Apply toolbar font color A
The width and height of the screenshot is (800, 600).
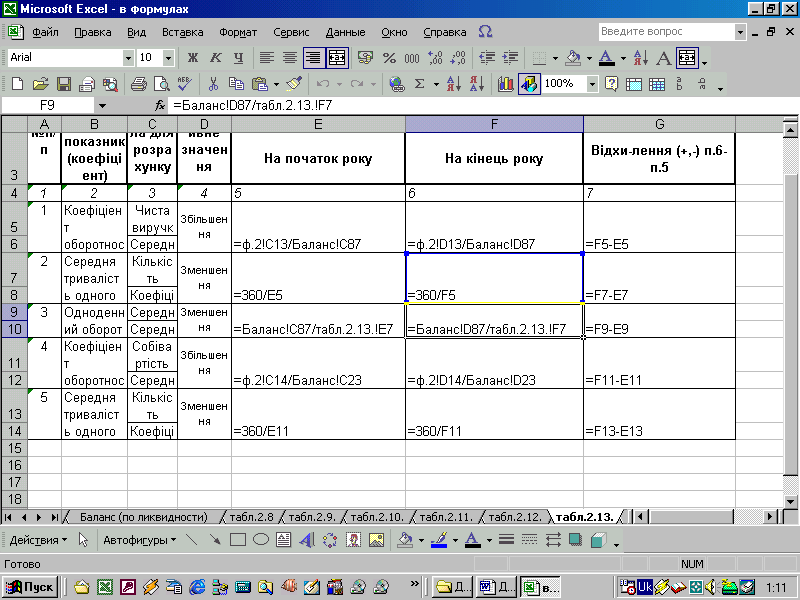607,58
